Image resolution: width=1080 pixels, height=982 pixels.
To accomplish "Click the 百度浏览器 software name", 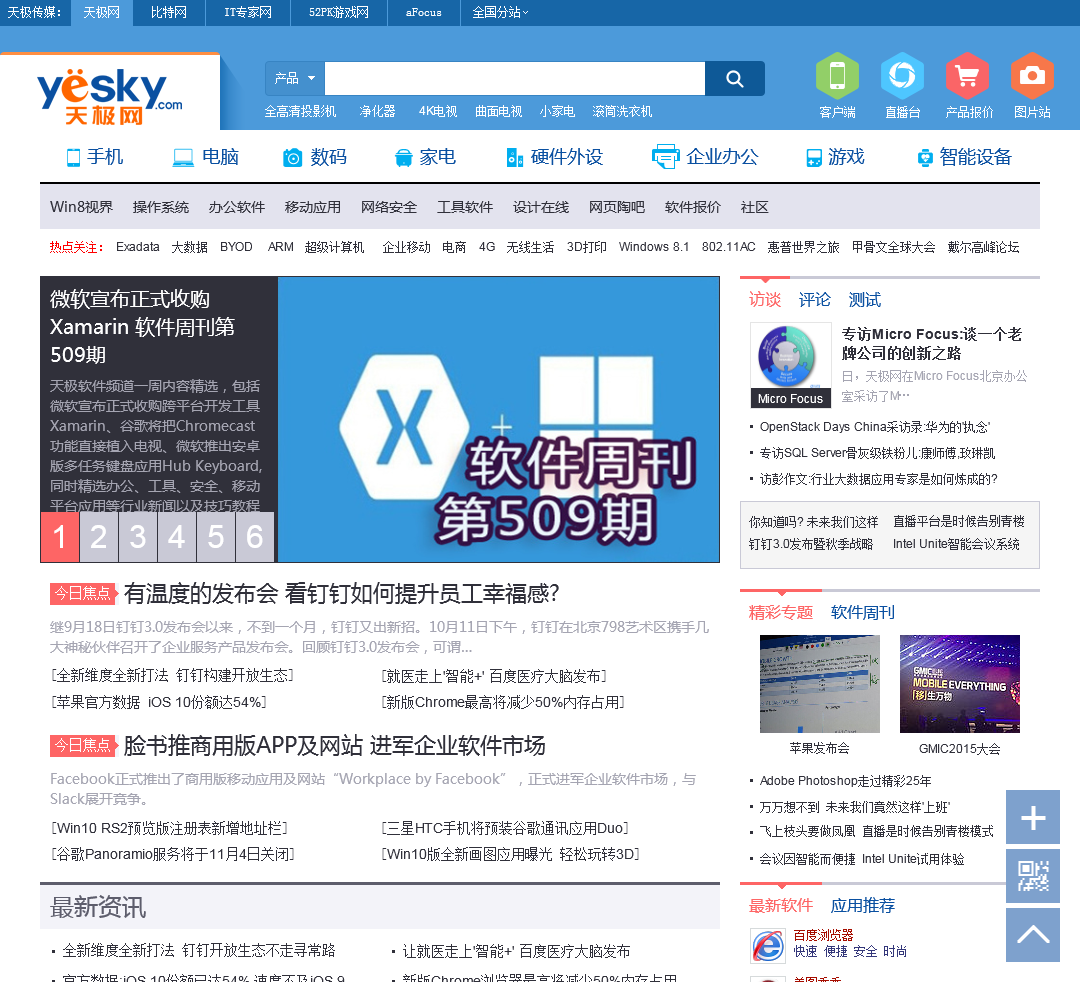I will pos(823,935).
